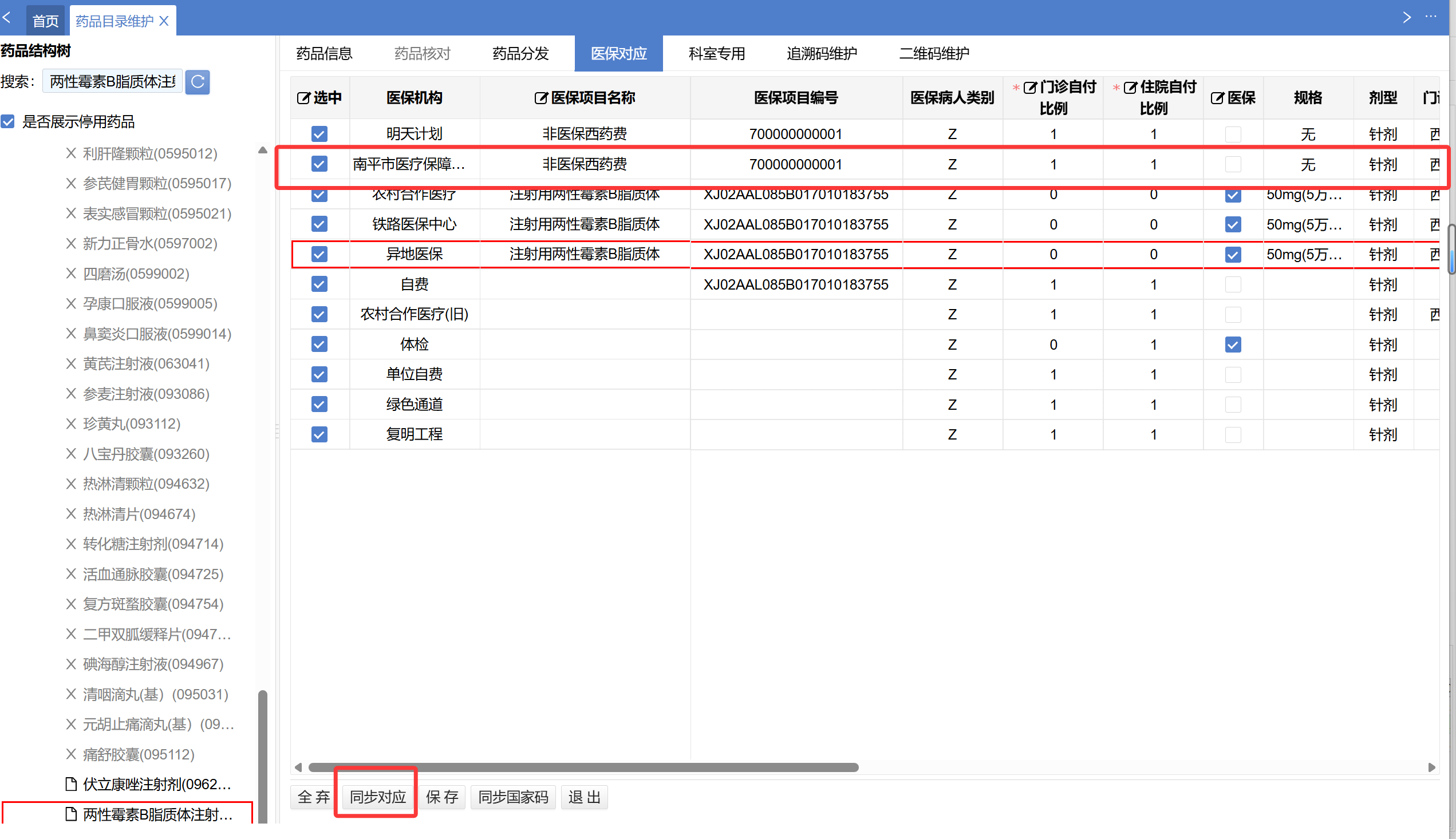Image resolution: width=1456 pixels, height=839 pixels.
Task: Click the search refresh icon button
Action: [x=197, y=82]
